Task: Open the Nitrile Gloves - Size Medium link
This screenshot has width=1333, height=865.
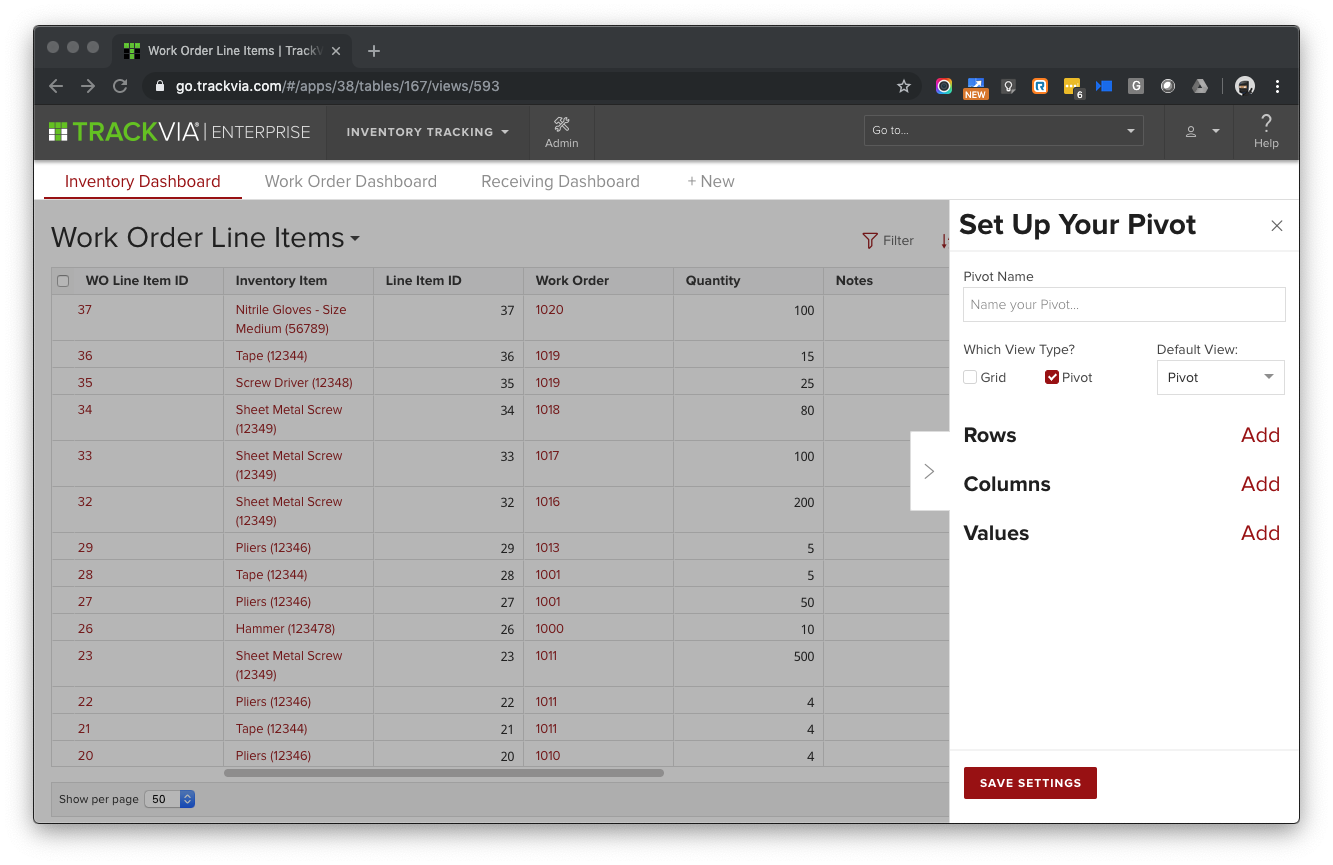Action: pyautogui.click(x=291, y=319)
